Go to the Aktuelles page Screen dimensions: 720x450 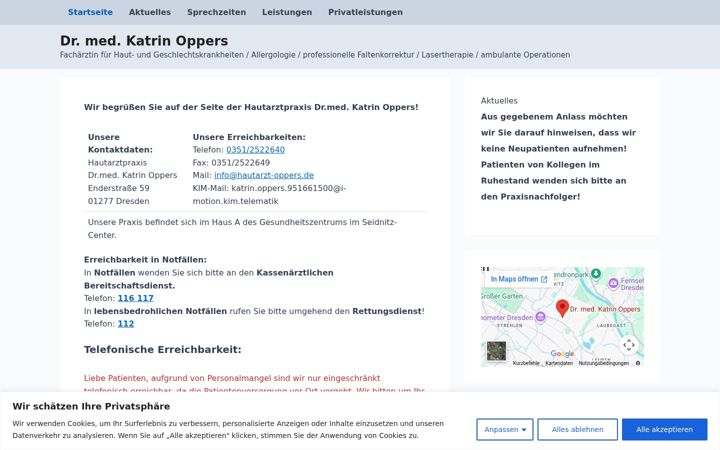[150, 12]
